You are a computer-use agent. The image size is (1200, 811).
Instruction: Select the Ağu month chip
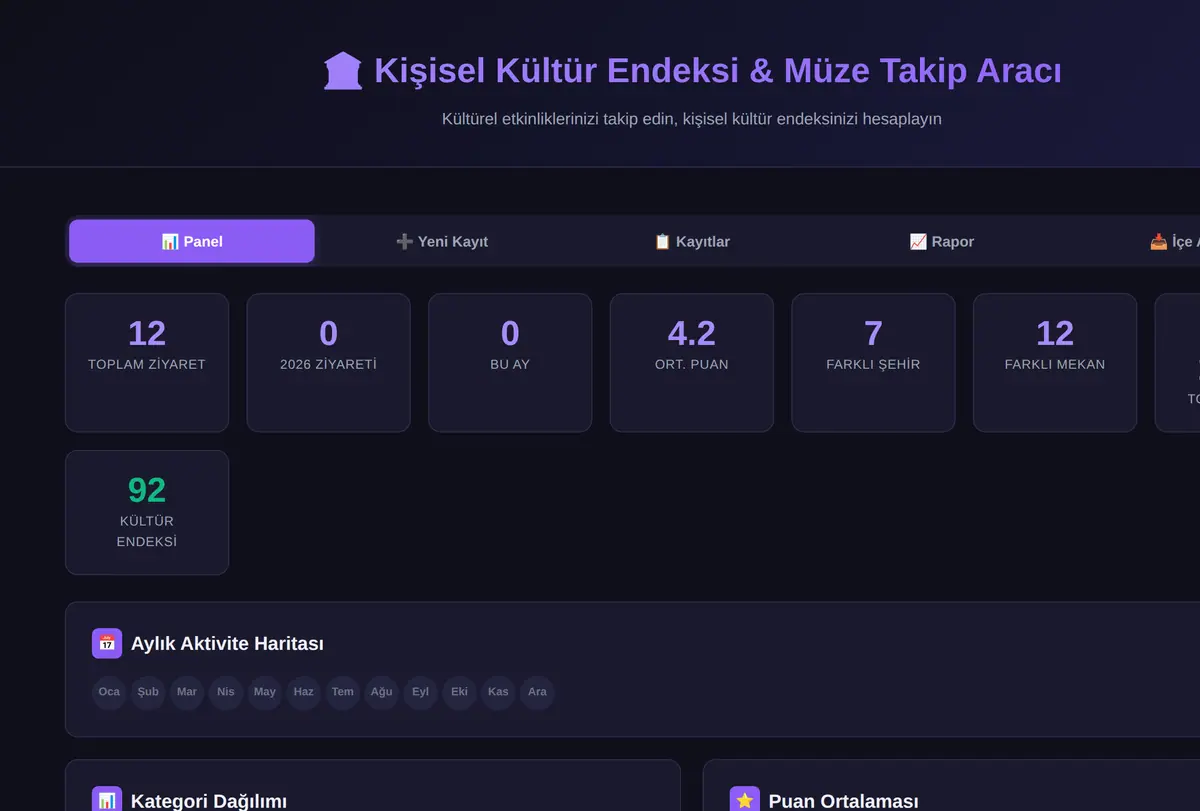pos(382,692)
